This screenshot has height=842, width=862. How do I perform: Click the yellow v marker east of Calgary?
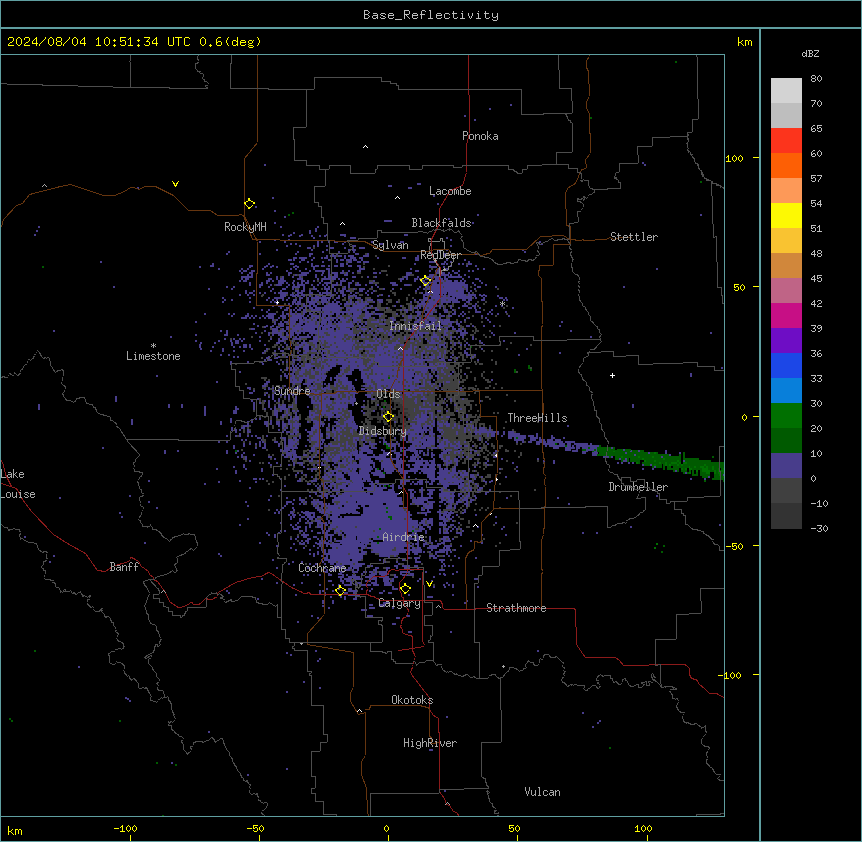pos(429,584)
